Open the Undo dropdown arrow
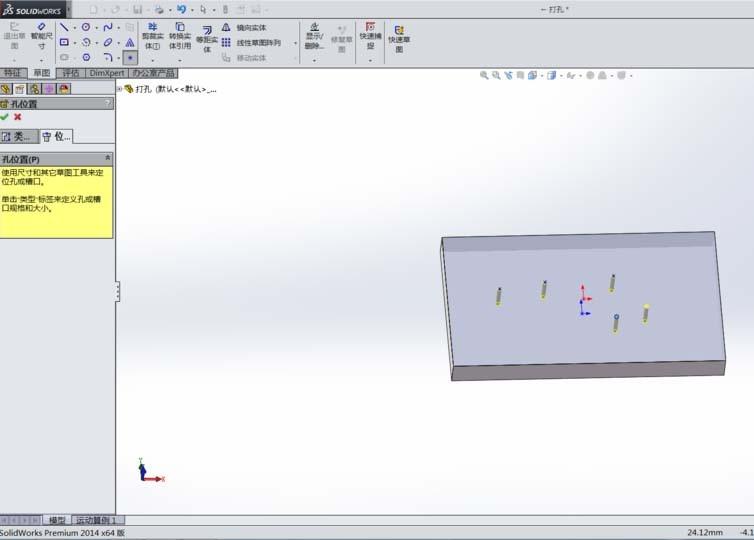 tap(191, 10)
